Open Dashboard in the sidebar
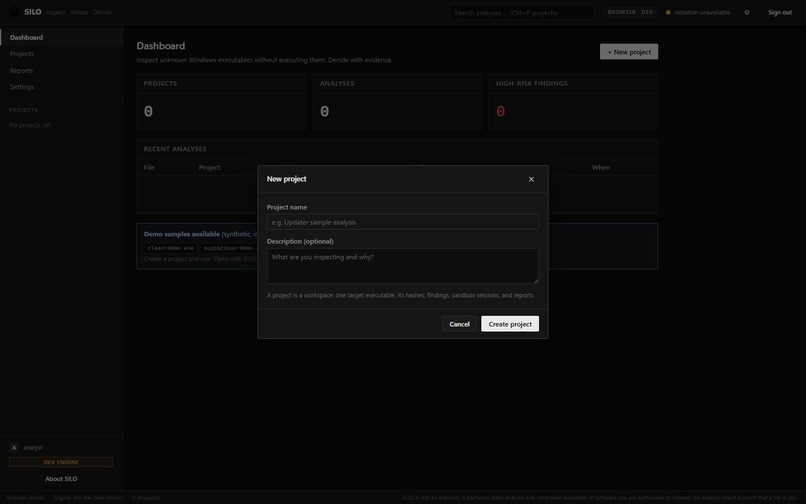 pos(62,37)
